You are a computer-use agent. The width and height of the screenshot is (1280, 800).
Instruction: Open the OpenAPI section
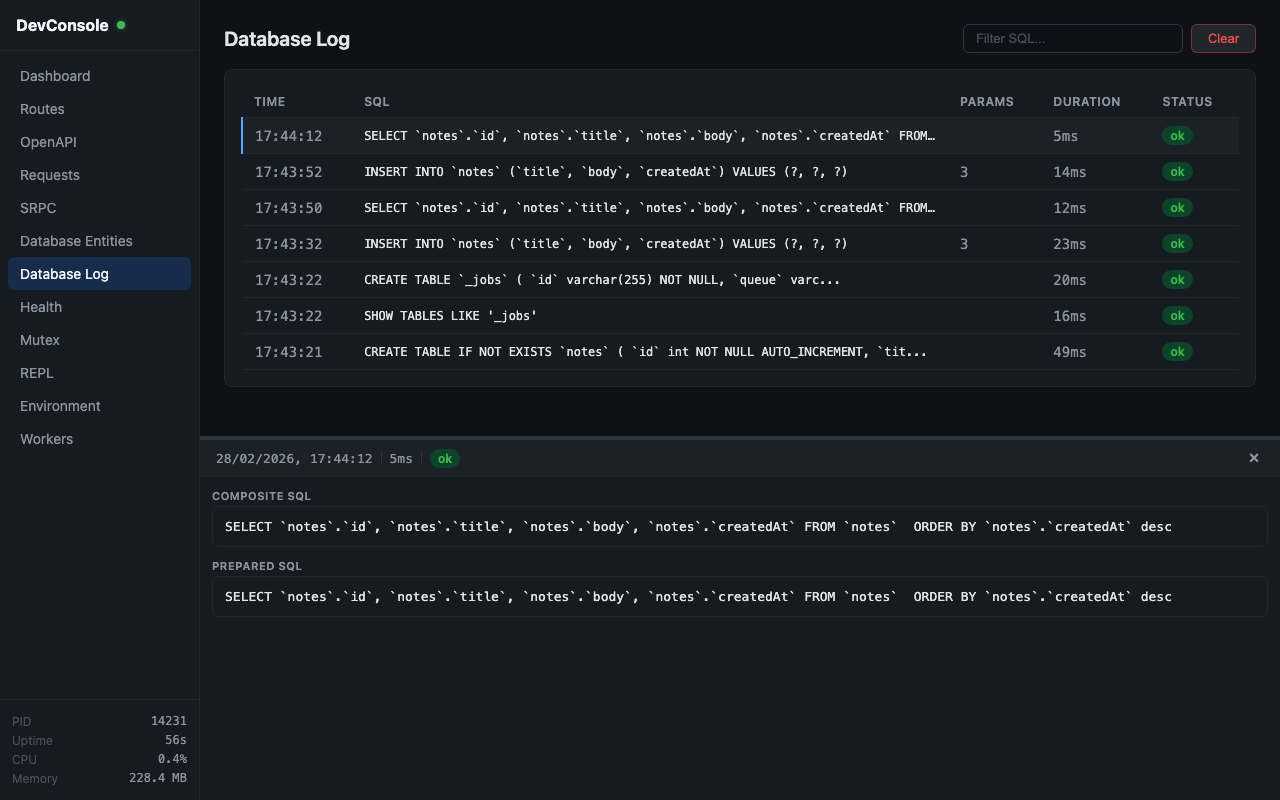pos(99,142)
